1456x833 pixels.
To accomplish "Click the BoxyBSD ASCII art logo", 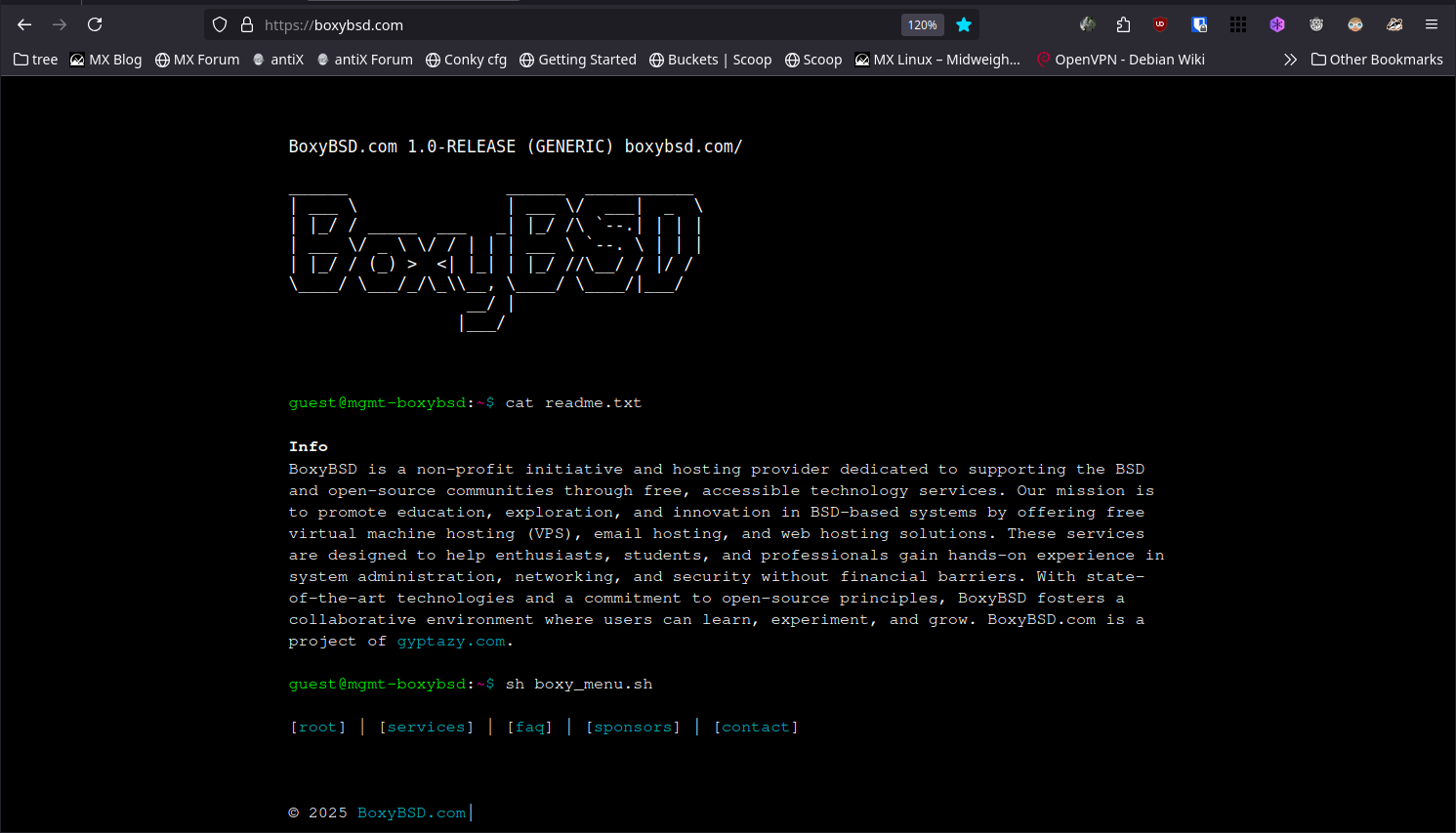I will point(496,262).
